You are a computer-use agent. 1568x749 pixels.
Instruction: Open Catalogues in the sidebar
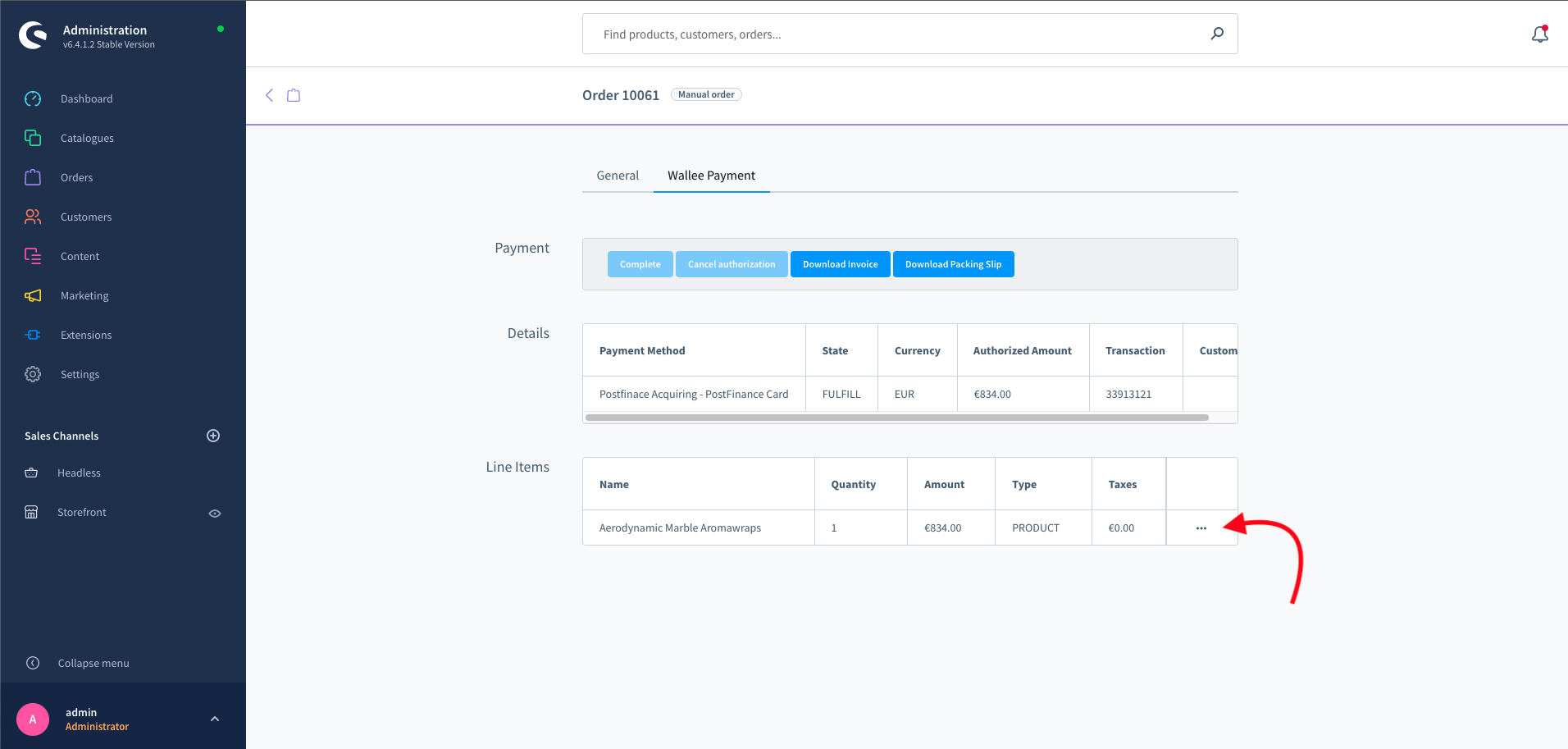click(87, 138)
